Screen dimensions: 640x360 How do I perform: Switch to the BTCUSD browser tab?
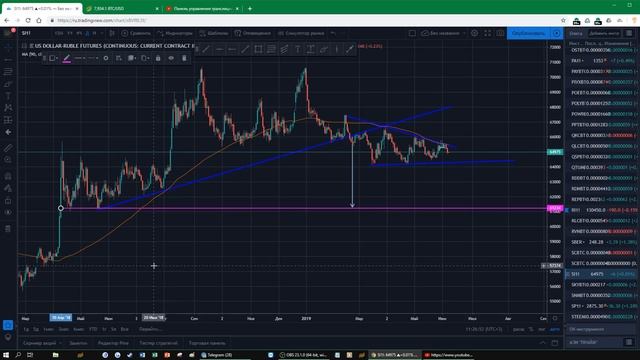(122, 8)
